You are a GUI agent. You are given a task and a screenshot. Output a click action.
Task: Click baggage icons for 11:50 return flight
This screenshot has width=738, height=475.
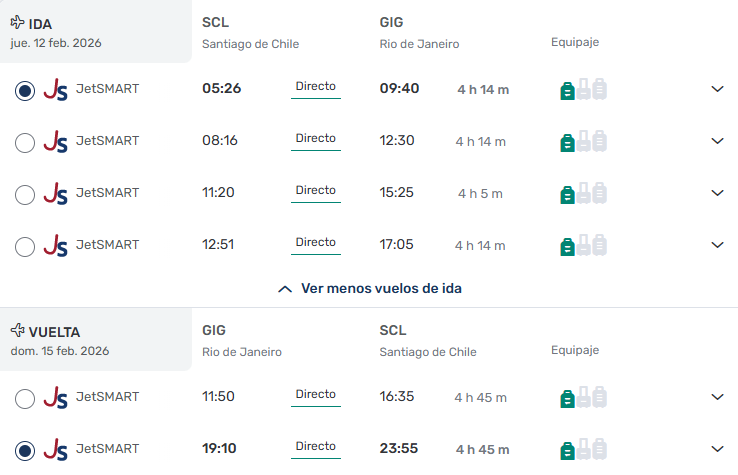click(x=583, y=397)
